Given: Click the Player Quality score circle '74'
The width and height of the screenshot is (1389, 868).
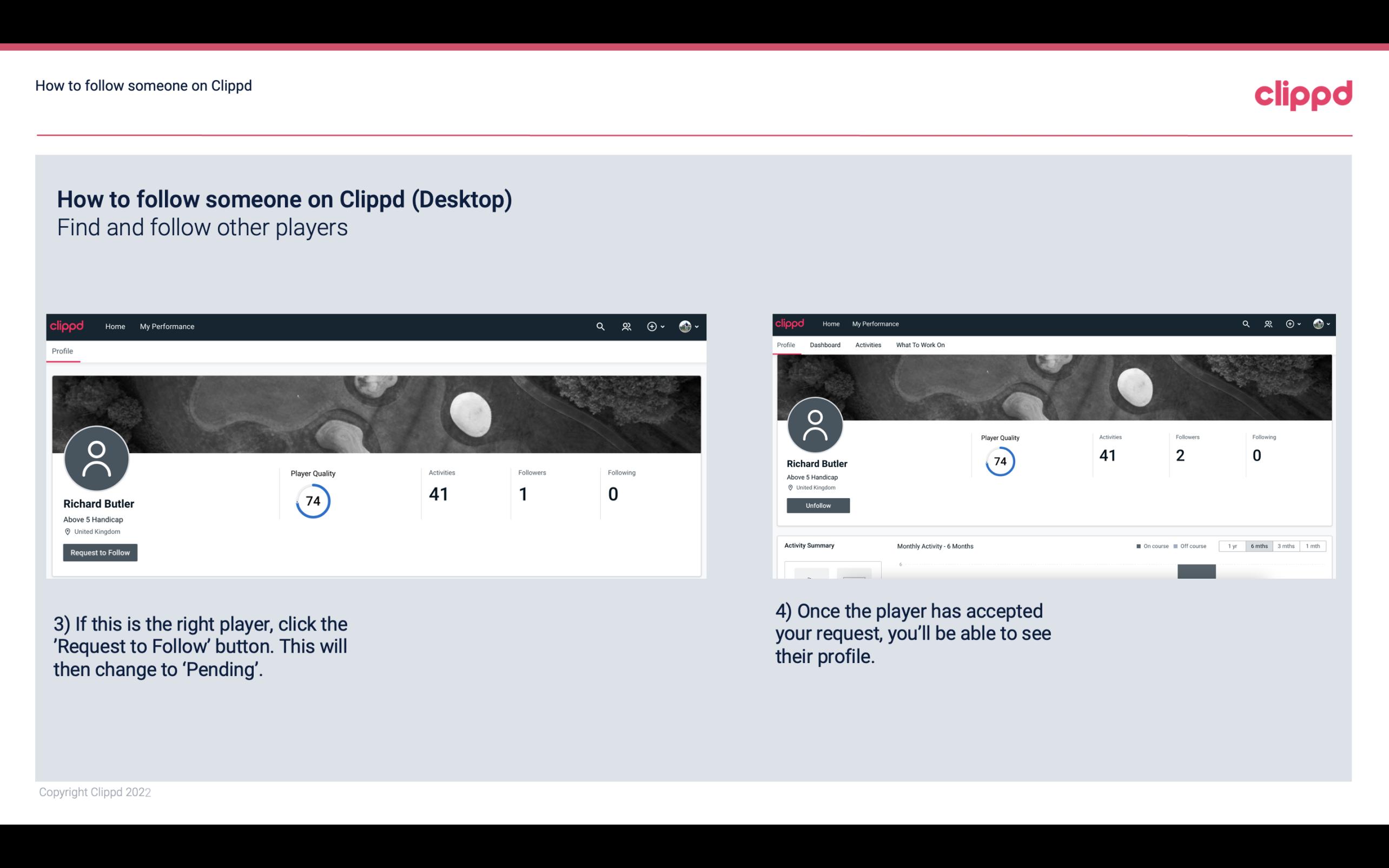Looking at the screenshot, I should point(313,501).
